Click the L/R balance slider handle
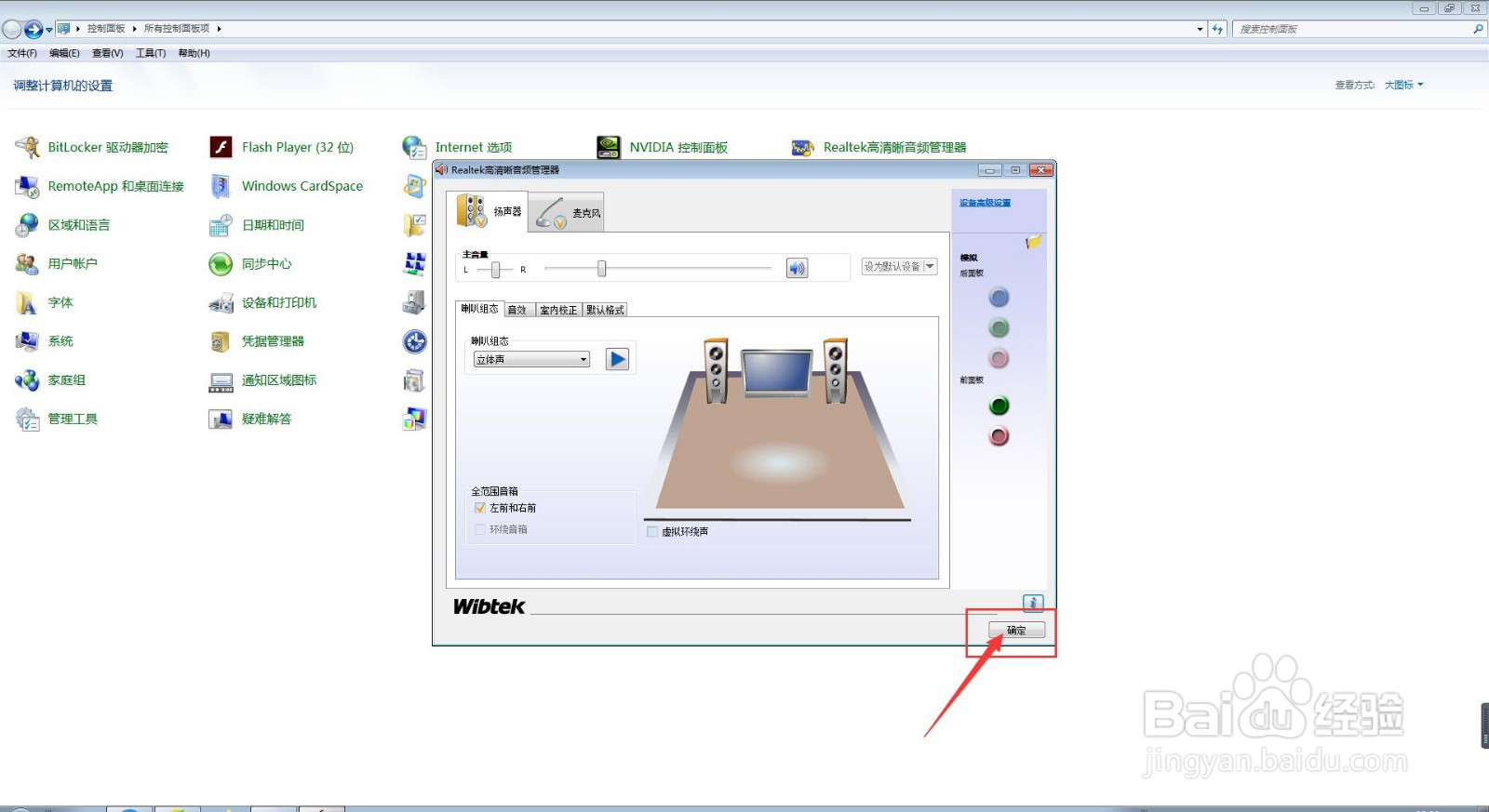The width and height of the screenshot is (1489, 812). tap(495, 270)
